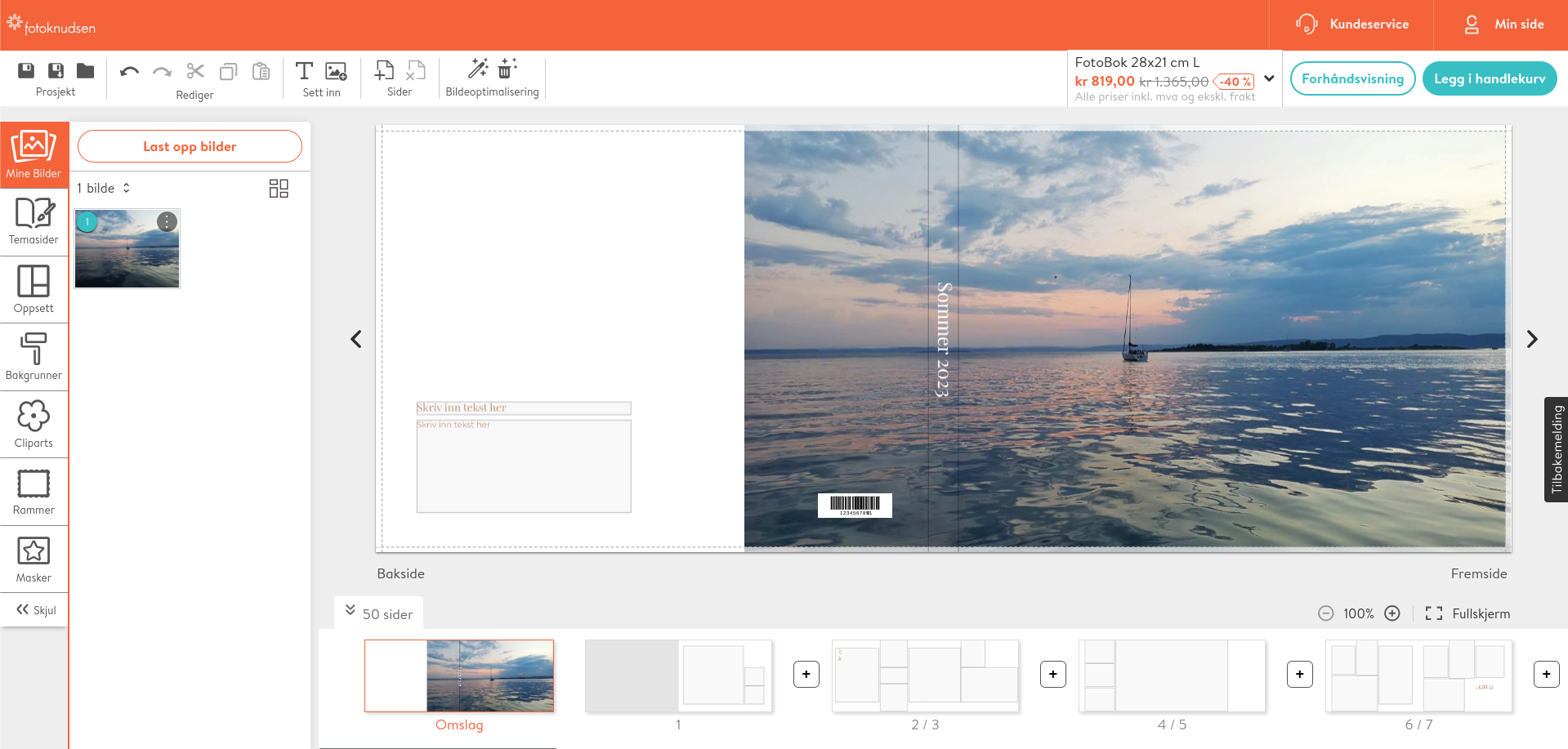Click the title text field on back cover
1568x749 pixels.
pyautogui.click(x=524, y=408)
